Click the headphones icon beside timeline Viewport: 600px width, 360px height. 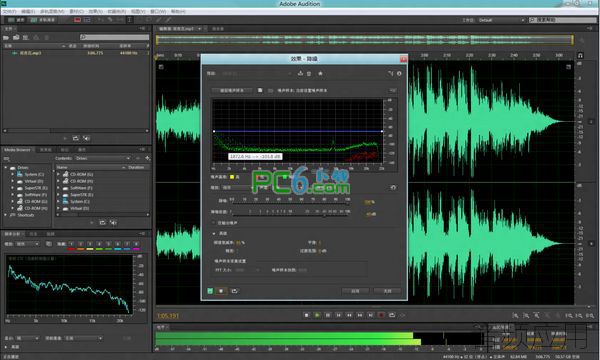click(580, 55)
